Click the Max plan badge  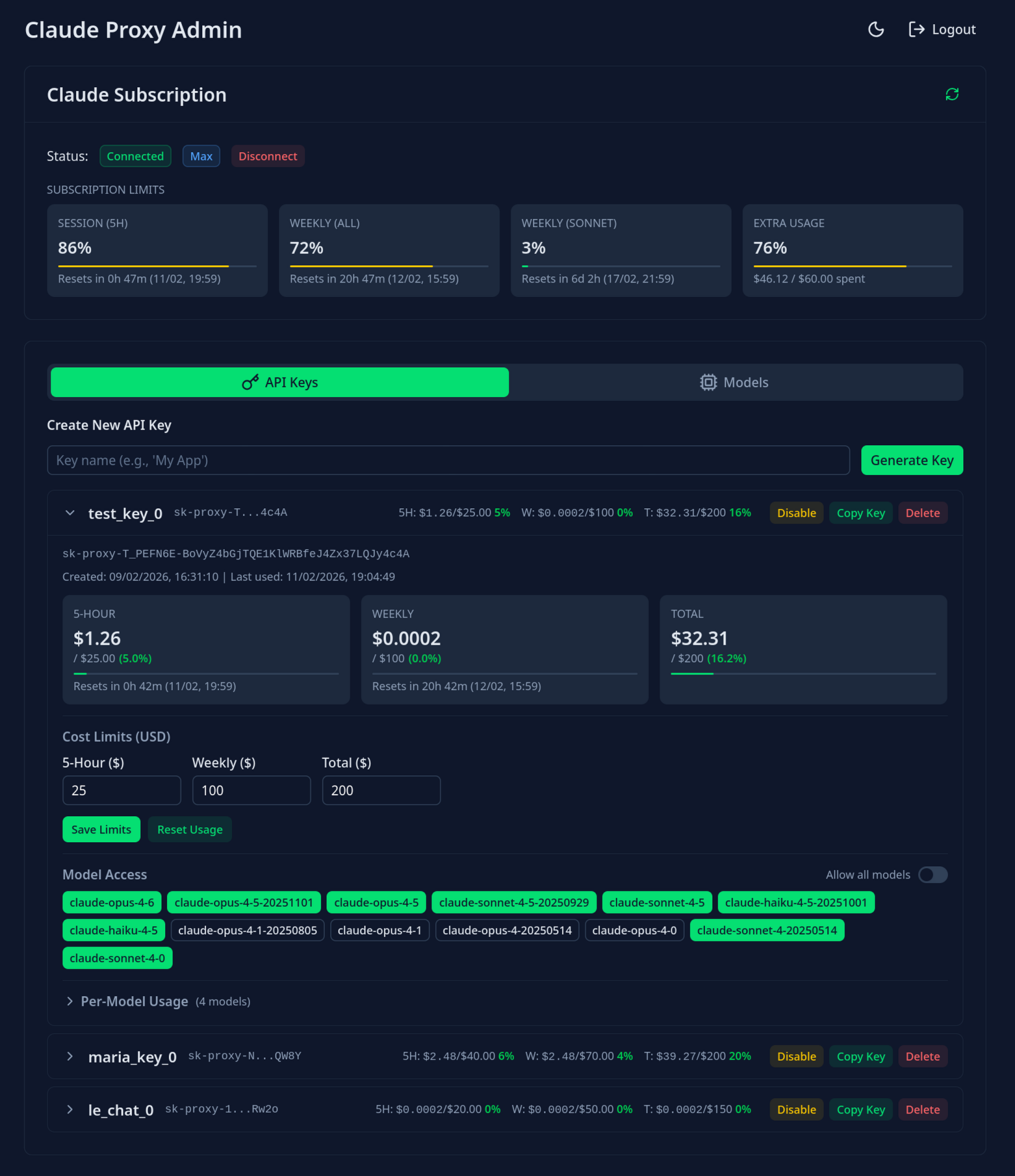click(201, 156)
